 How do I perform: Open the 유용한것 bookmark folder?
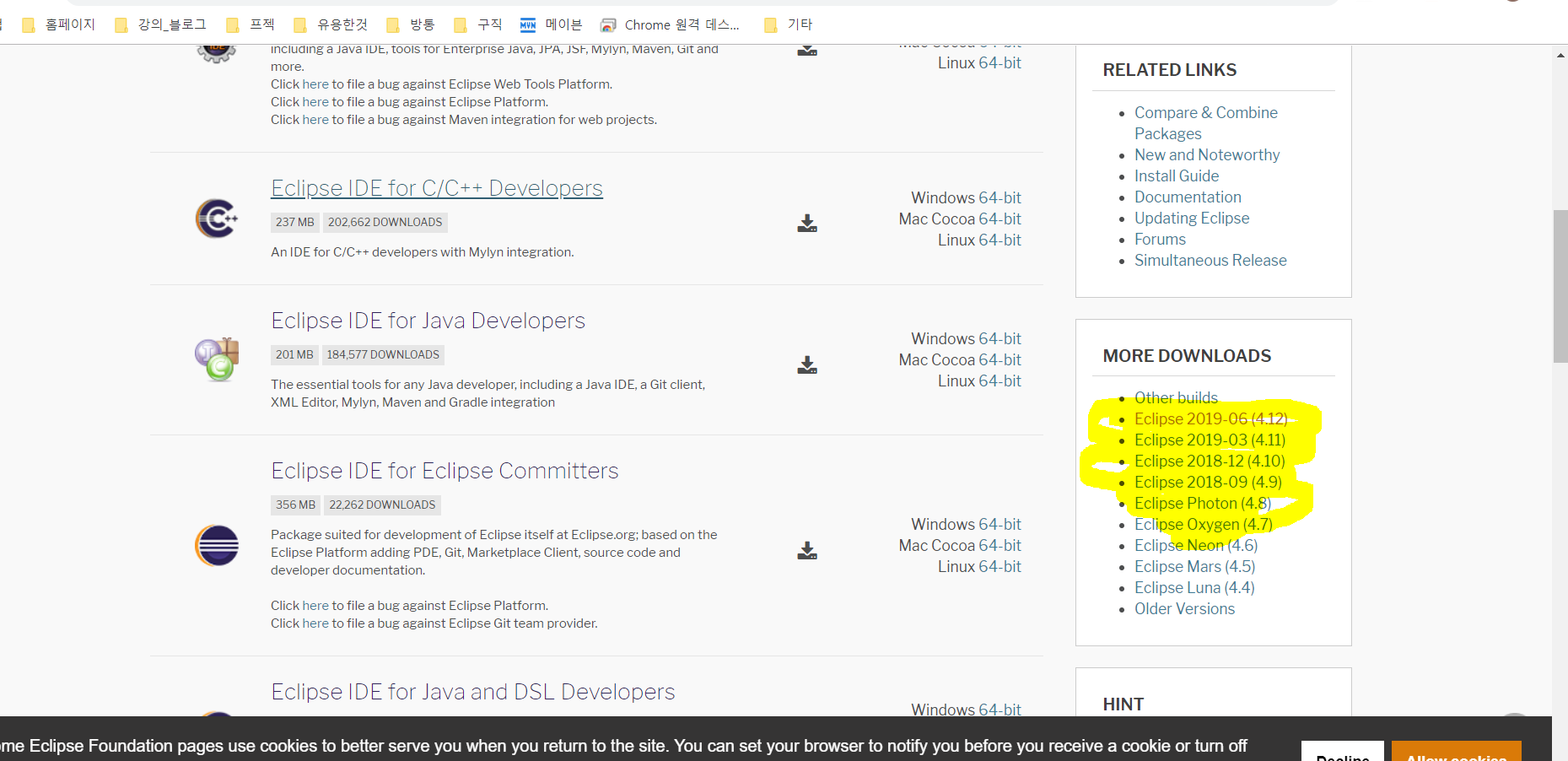tap(331, 24)
